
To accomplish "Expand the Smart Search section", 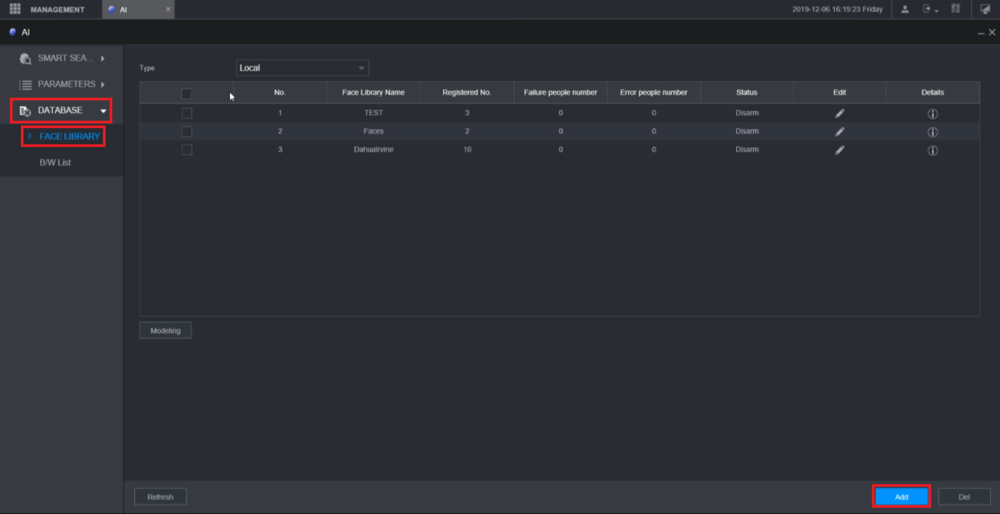I will [61, 59].
